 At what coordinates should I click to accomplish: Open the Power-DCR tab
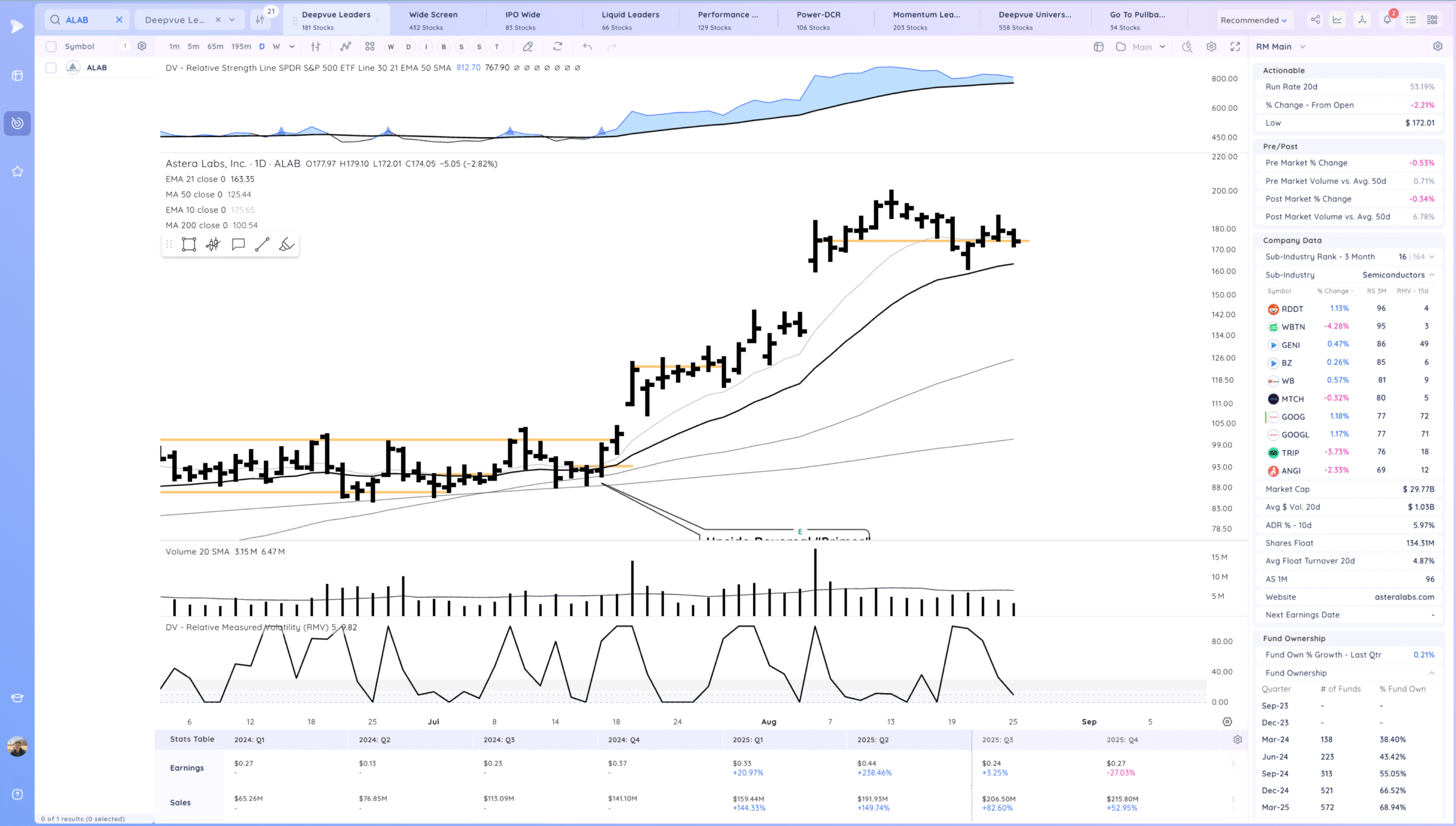click(818, 20)
